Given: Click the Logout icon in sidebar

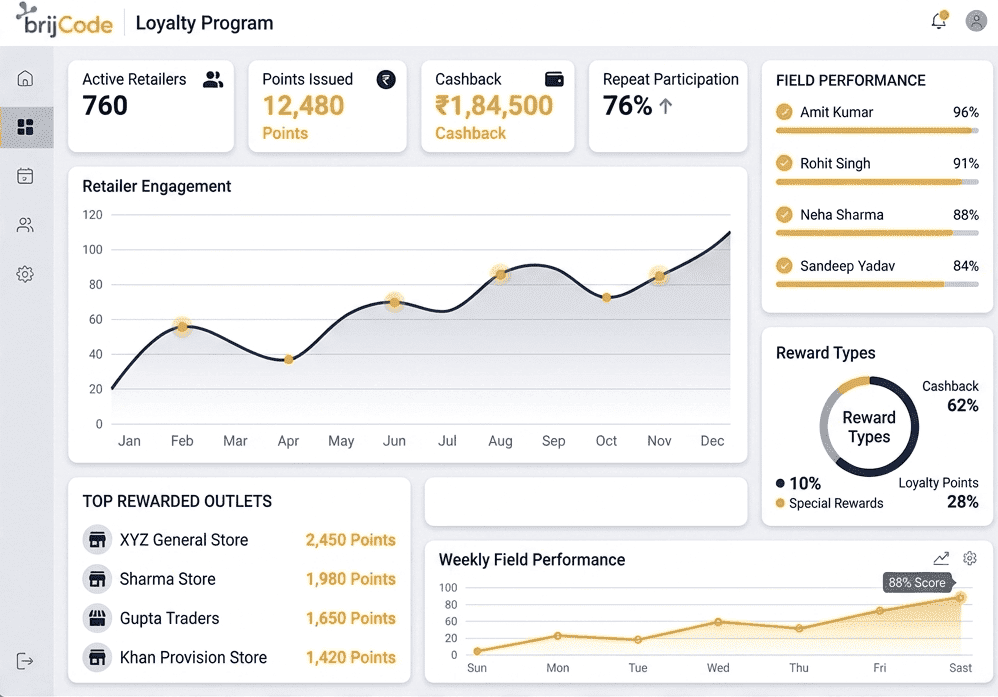Looking at the screenshot, I should tap(25, 661).
